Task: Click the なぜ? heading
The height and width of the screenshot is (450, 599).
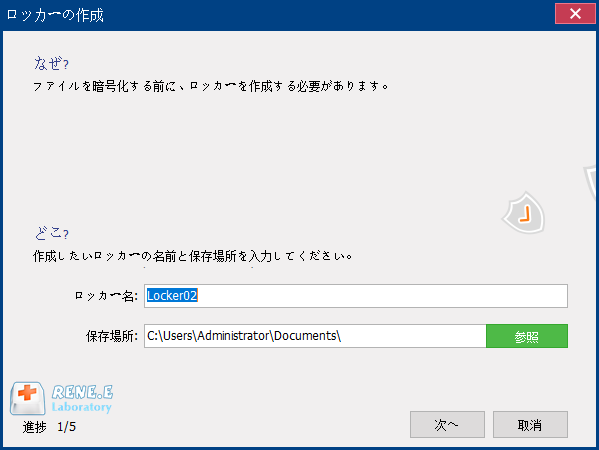Action: tap(52, 63)
